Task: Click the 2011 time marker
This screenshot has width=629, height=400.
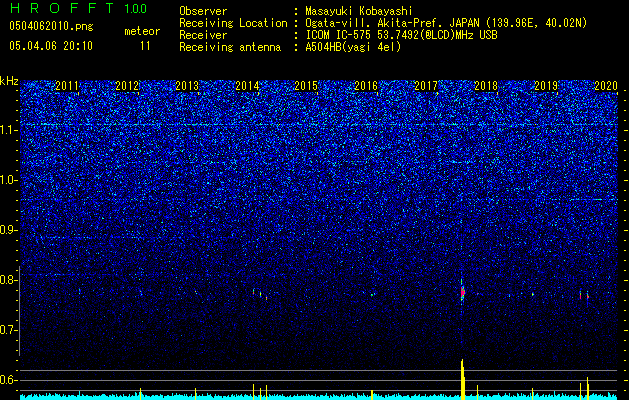Action: click(x=67, y=86)
